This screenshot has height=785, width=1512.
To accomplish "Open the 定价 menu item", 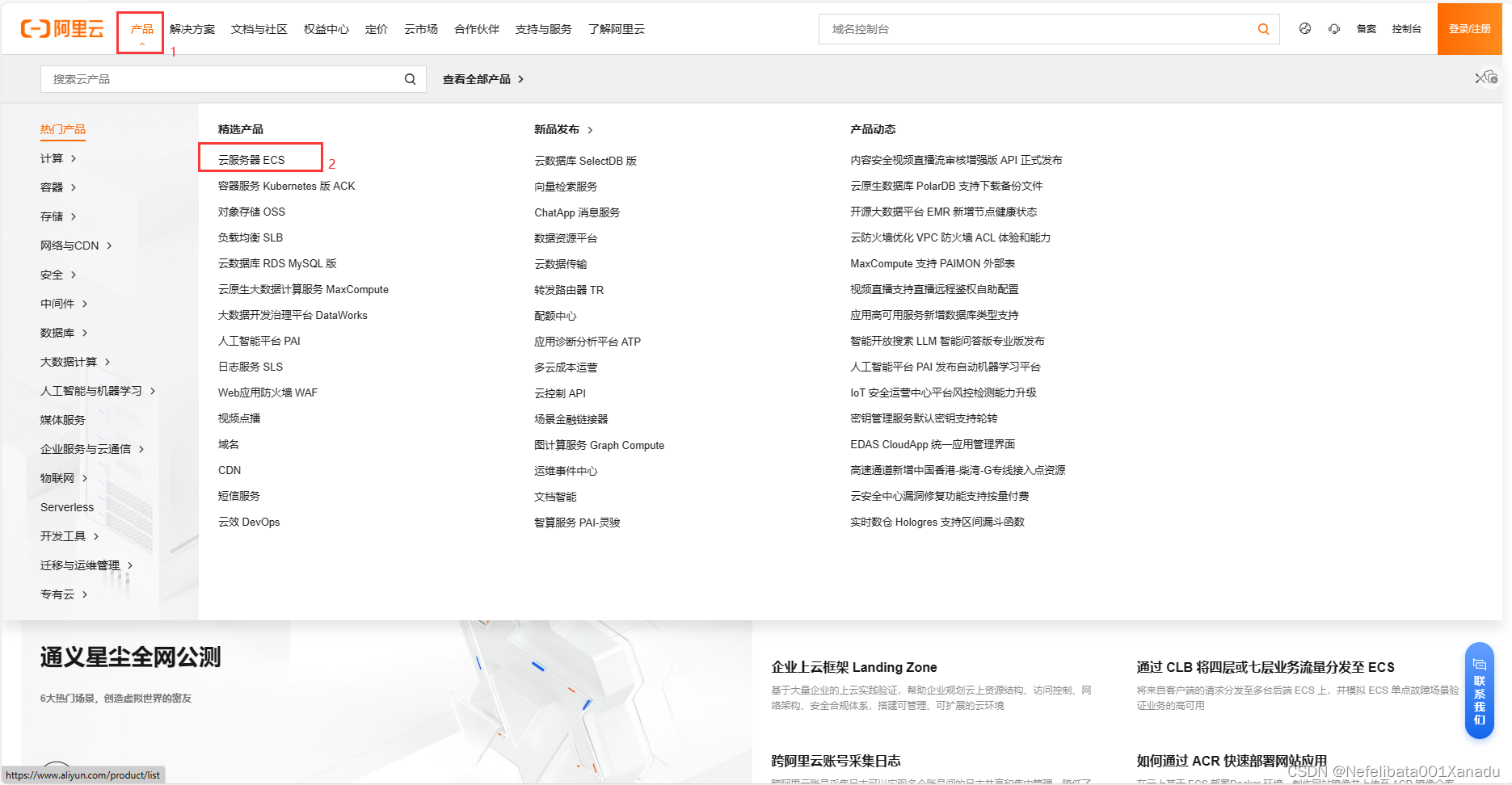I will coord(377,30).
